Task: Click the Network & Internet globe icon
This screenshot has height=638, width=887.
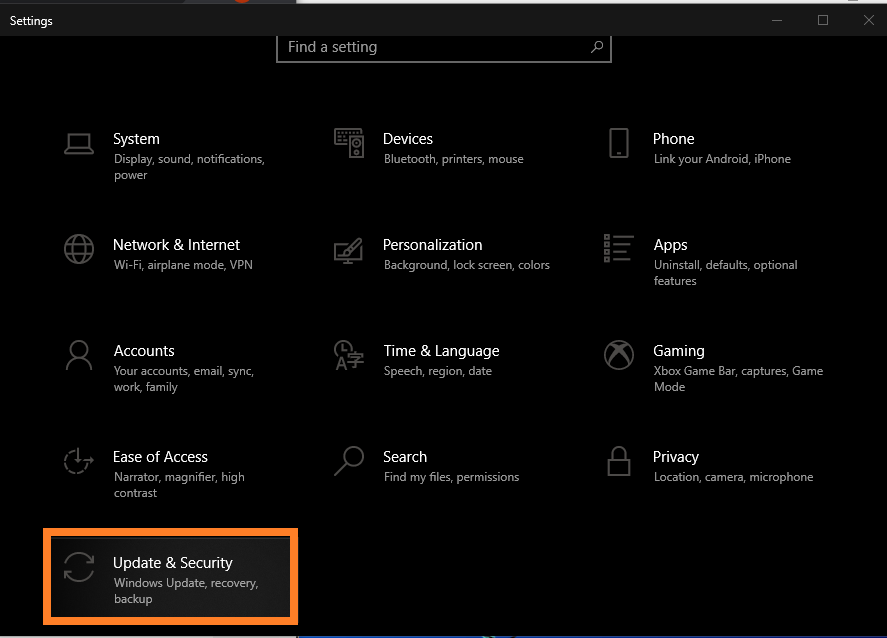Action: 79,249
